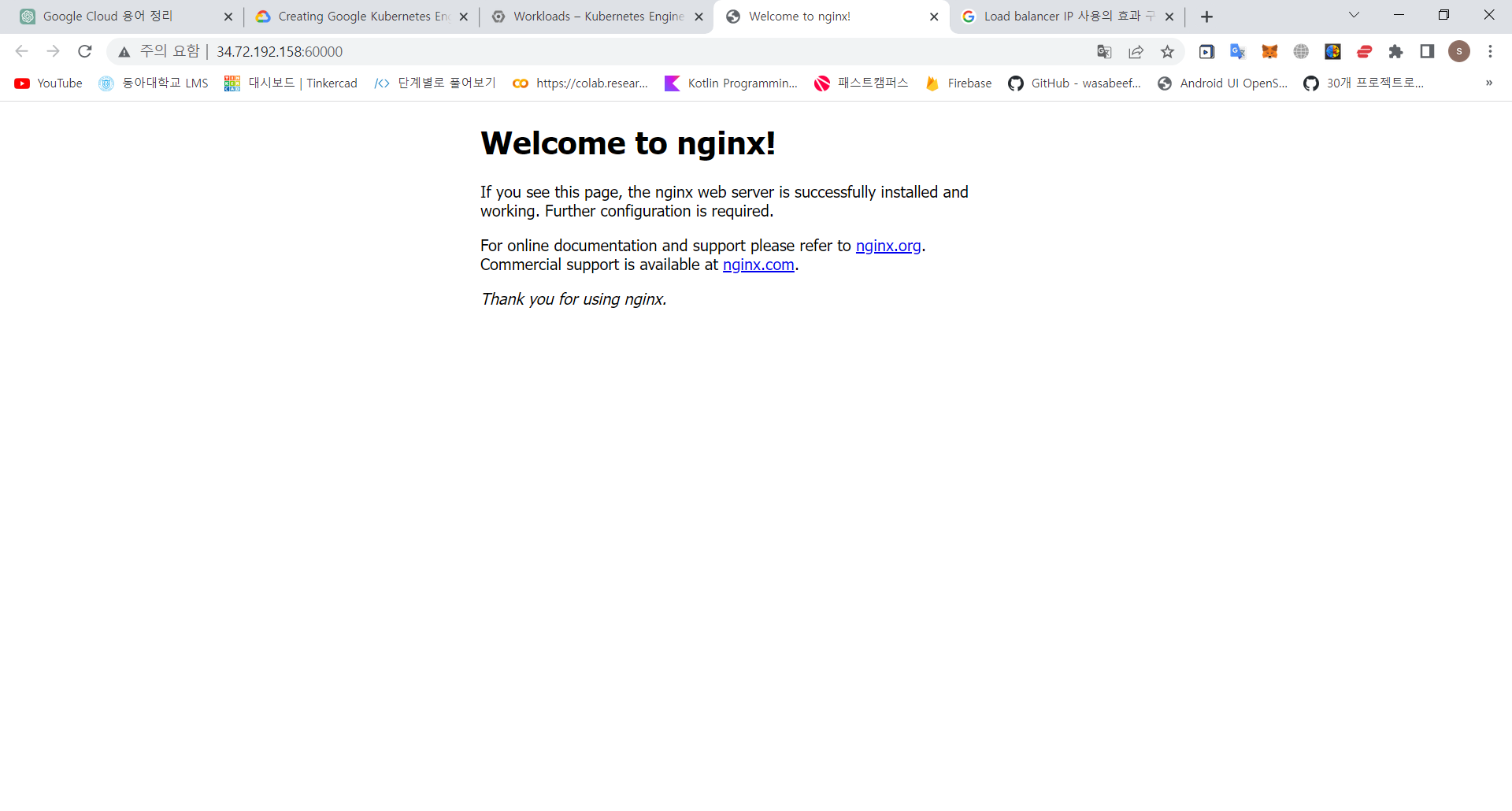Open the 동아대학교 LMS bookmark
Image resolution: width=1512 pixels, height=811 pixels.
(x=154, y=83)
